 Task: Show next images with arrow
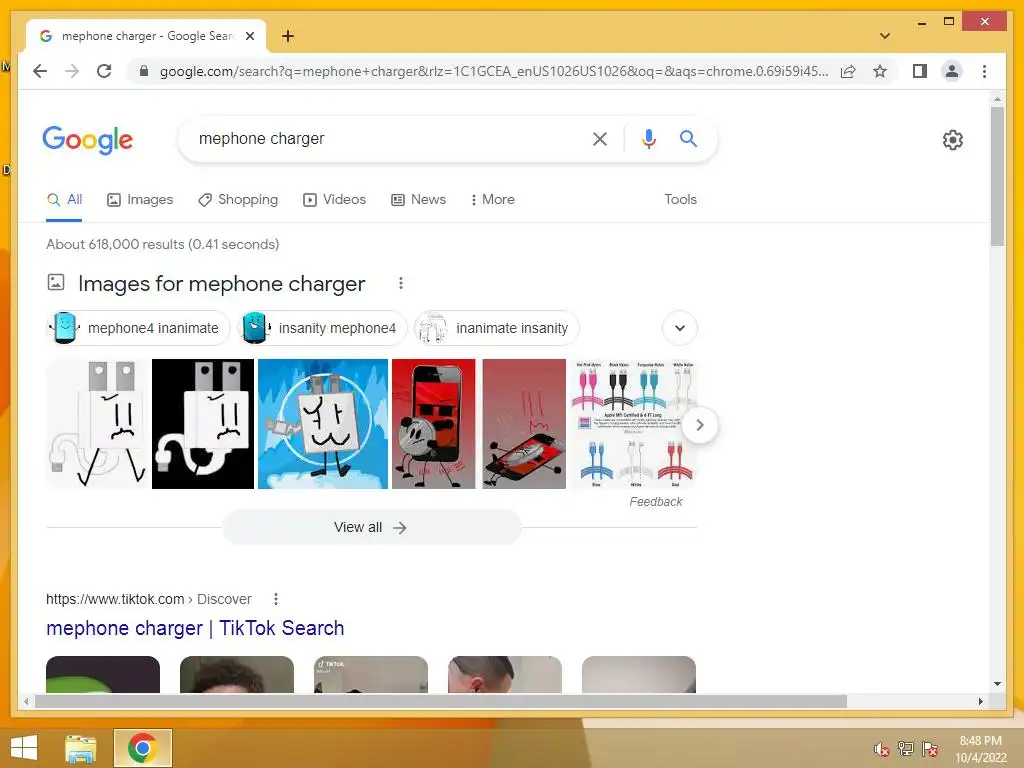point(699,425)
